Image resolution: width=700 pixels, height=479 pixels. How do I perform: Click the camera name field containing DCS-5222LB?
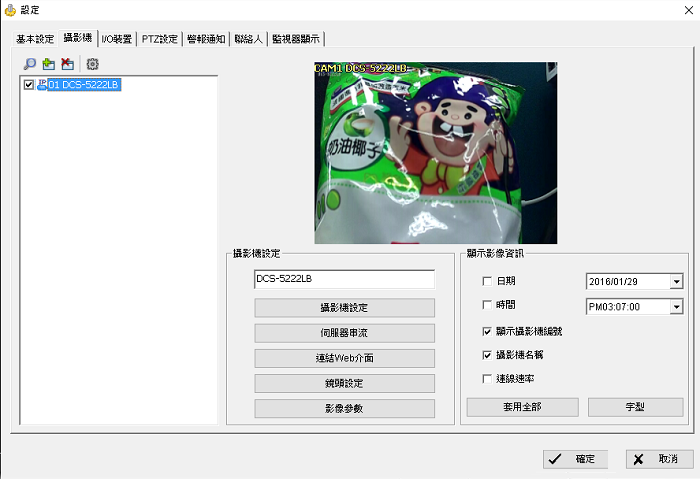coord(344,280)
